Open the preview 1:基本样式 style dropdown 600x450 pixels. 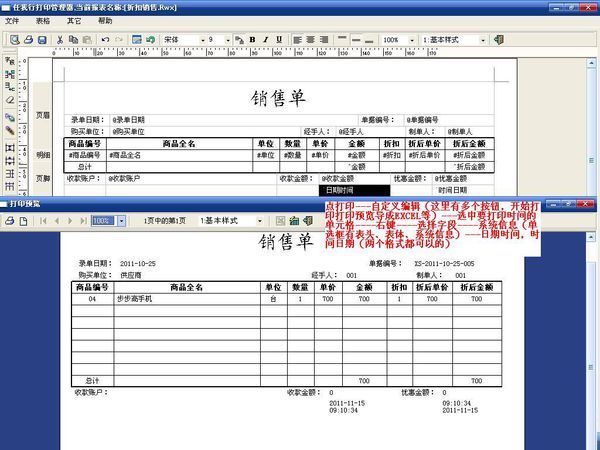pyautogui.click(x=259, y=221)
